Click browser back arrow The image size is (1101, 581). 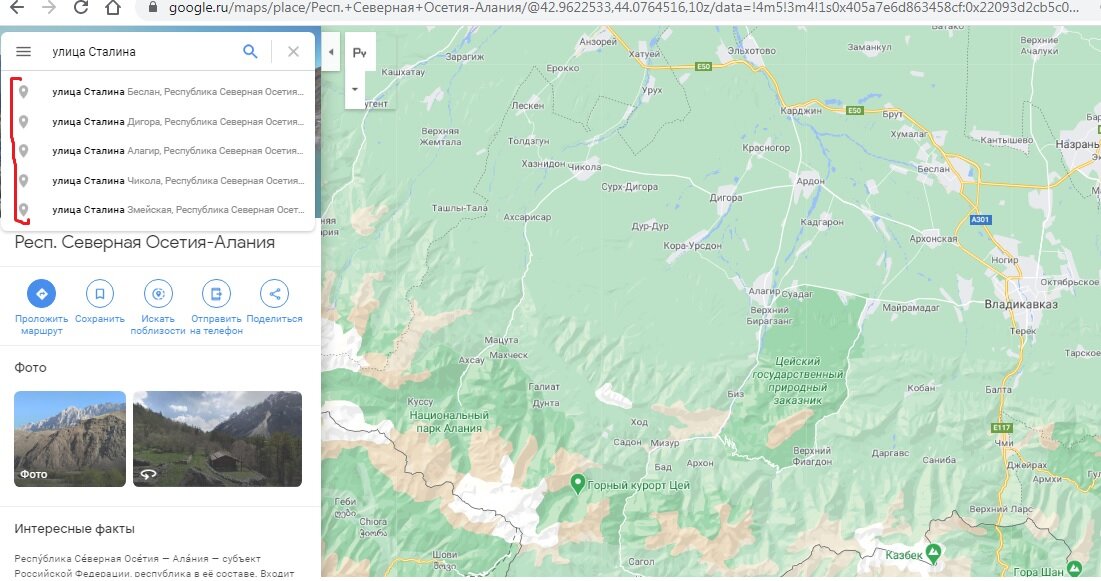(16, 8)
